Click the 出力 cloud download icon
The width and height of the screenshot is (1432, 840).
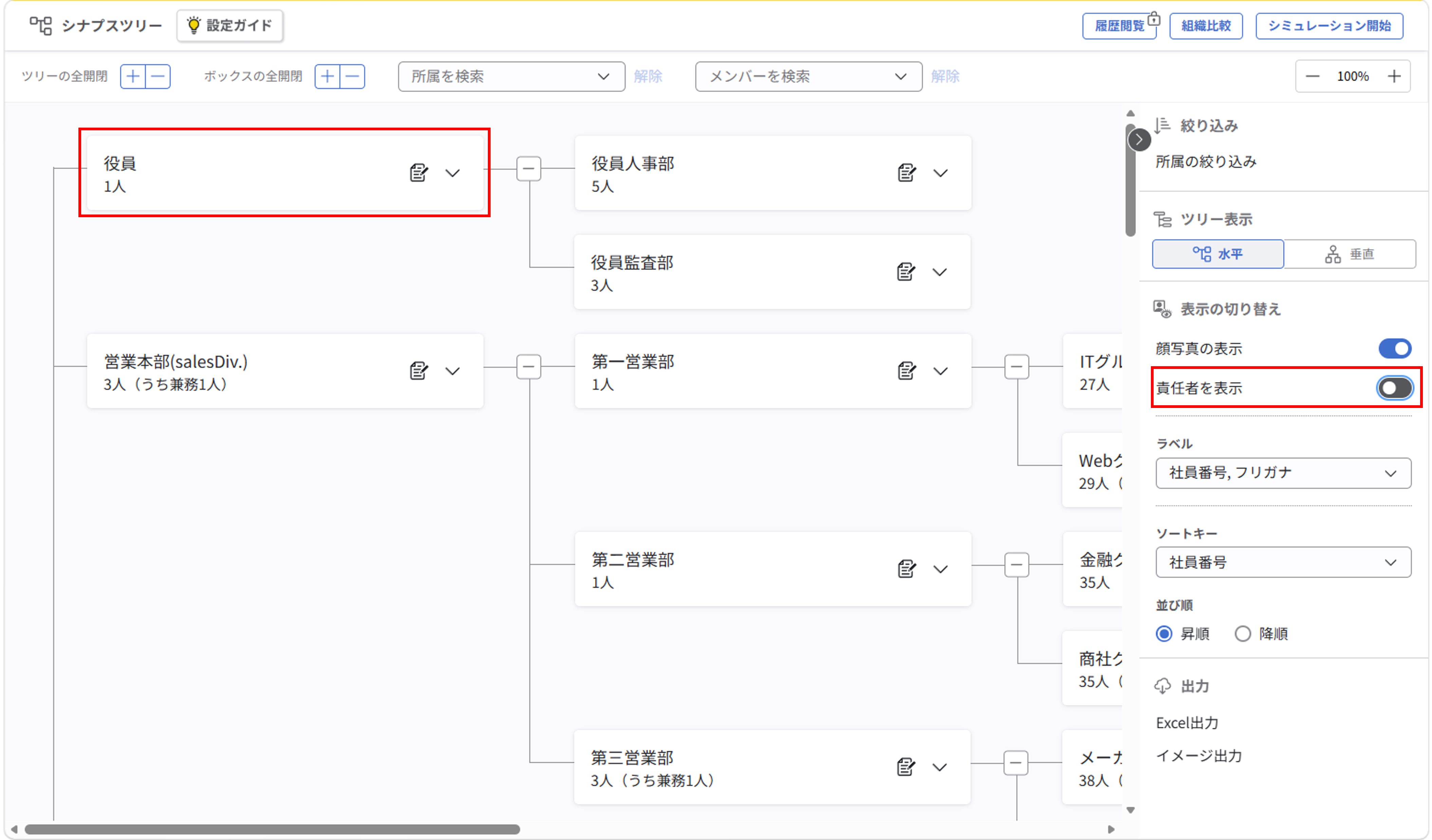pyautogui.click(x=1163, y=686)
